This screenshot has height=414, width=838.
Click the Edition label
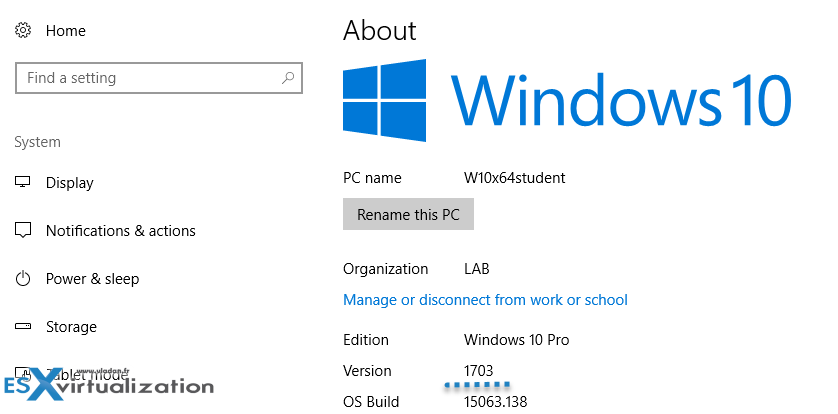(x=366, y=340)
